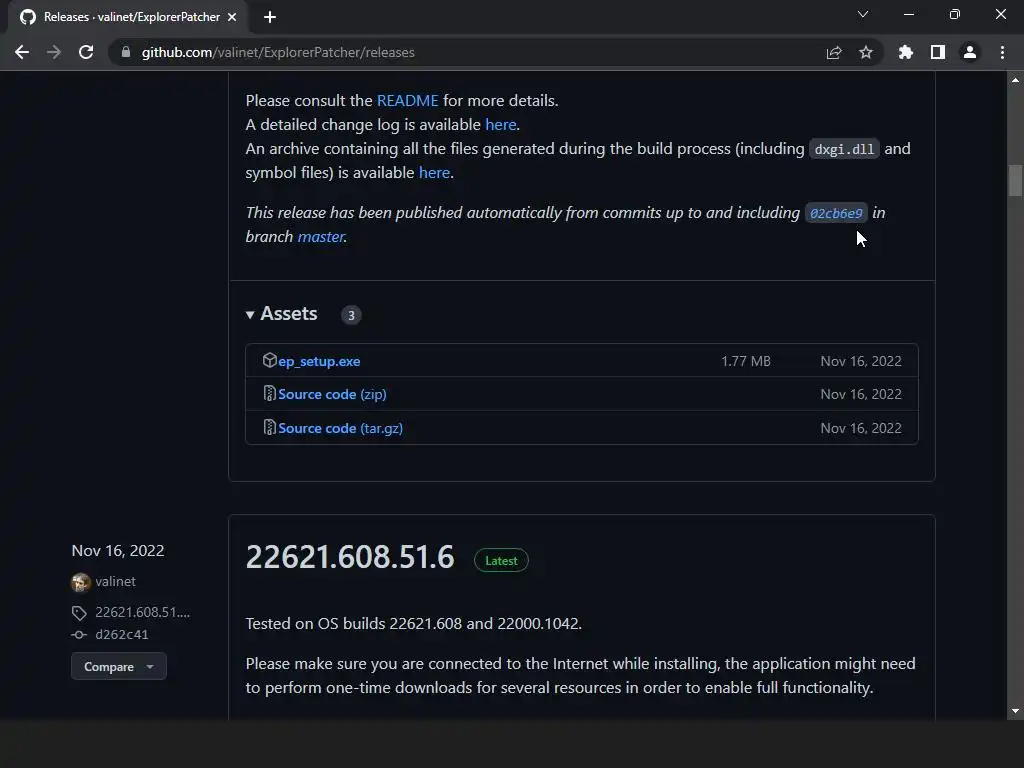
Task: Click the scrollbar down arrow
Action: pyautogui.click(x=1016, y=711)
